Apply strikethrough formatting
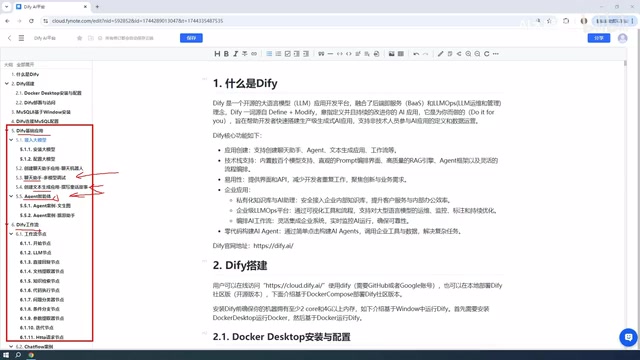Screen dimensions: 640x360 click(244, 54)
